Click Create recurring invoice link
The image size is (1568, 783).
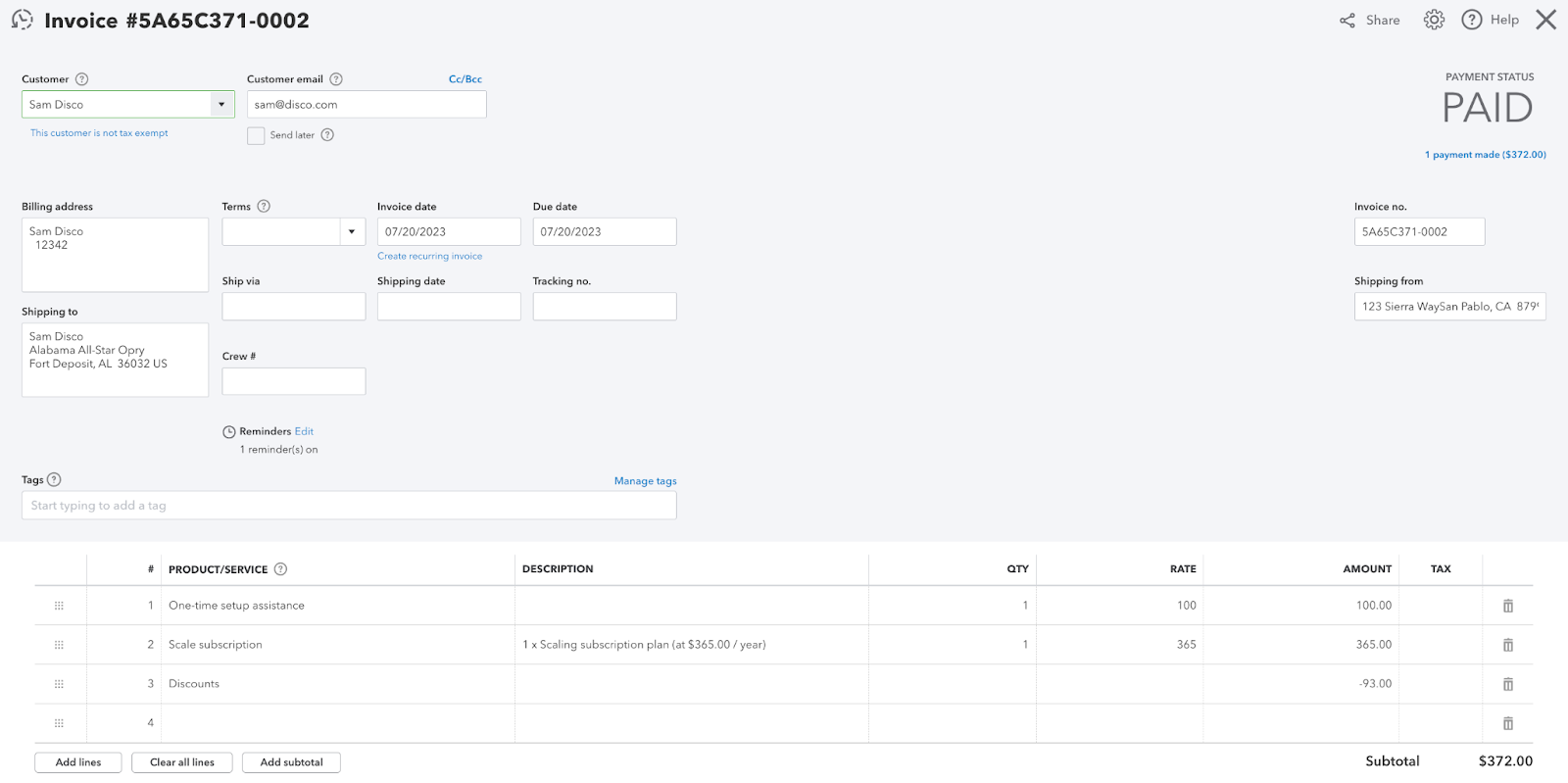click(x=429, y=256)
